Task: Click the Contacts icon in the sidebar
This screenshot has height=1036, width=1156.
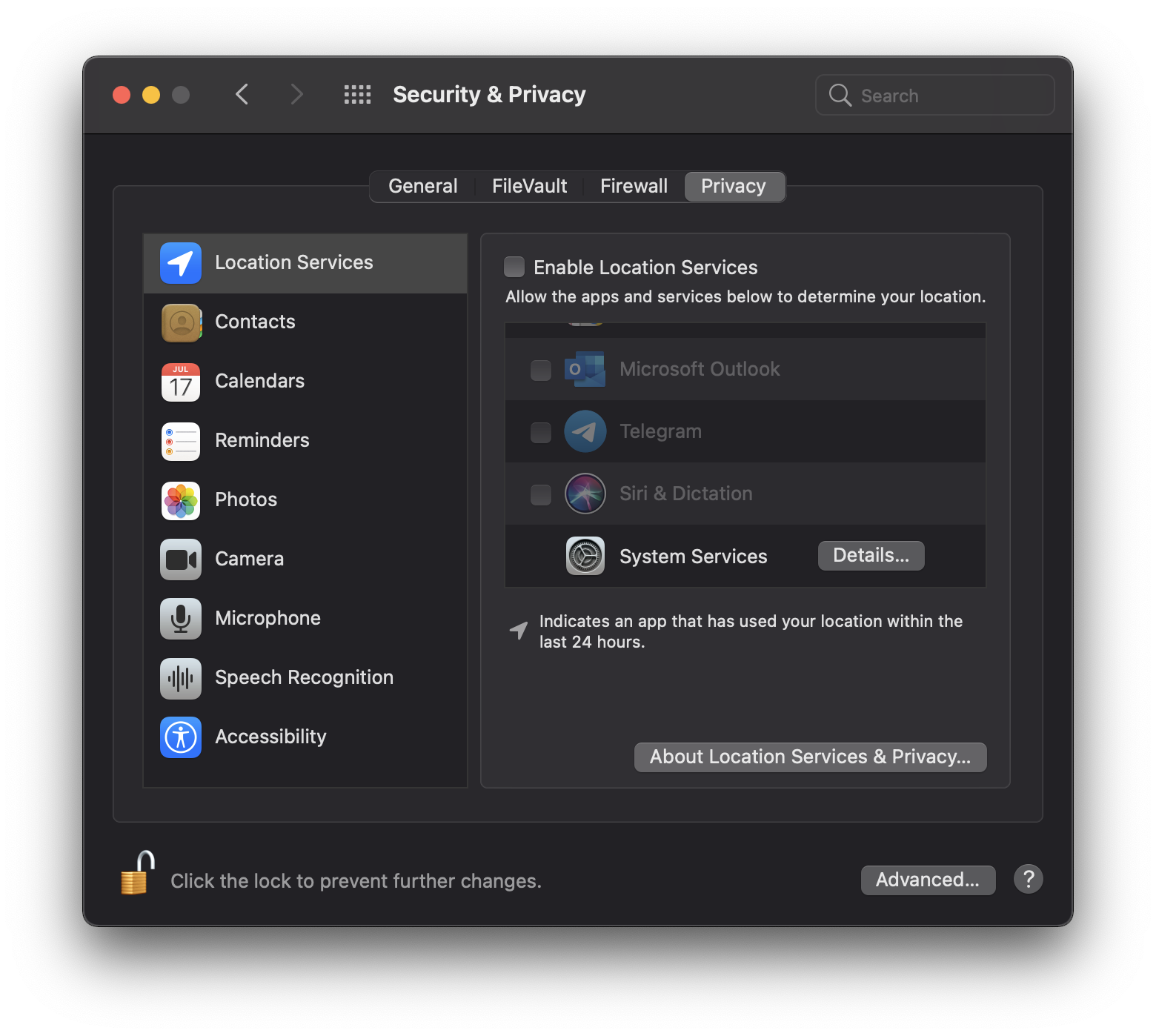Action: coord(180,322)
